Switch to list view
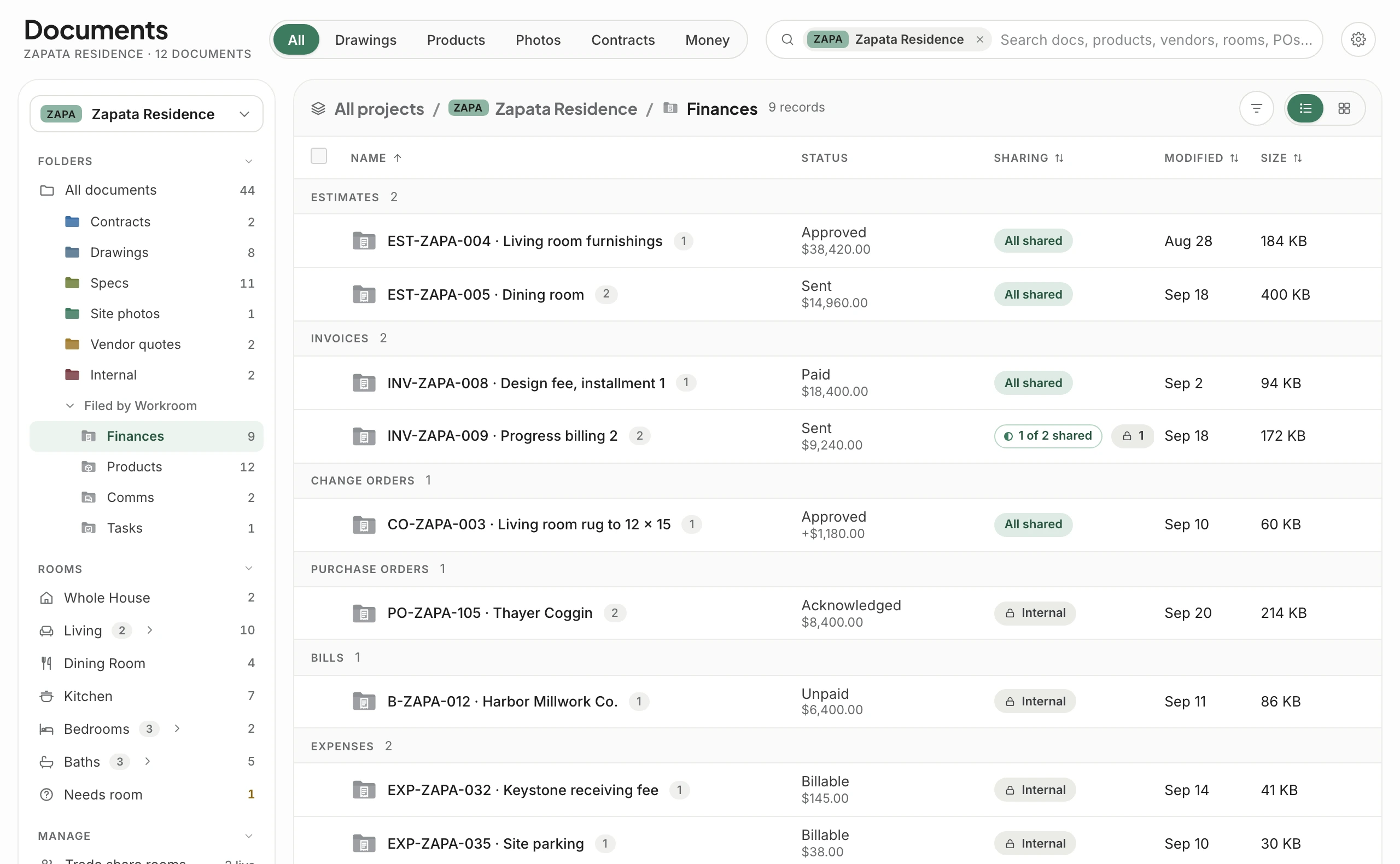The height and width of the screenshot is (864, 1400). (1305, 108)
